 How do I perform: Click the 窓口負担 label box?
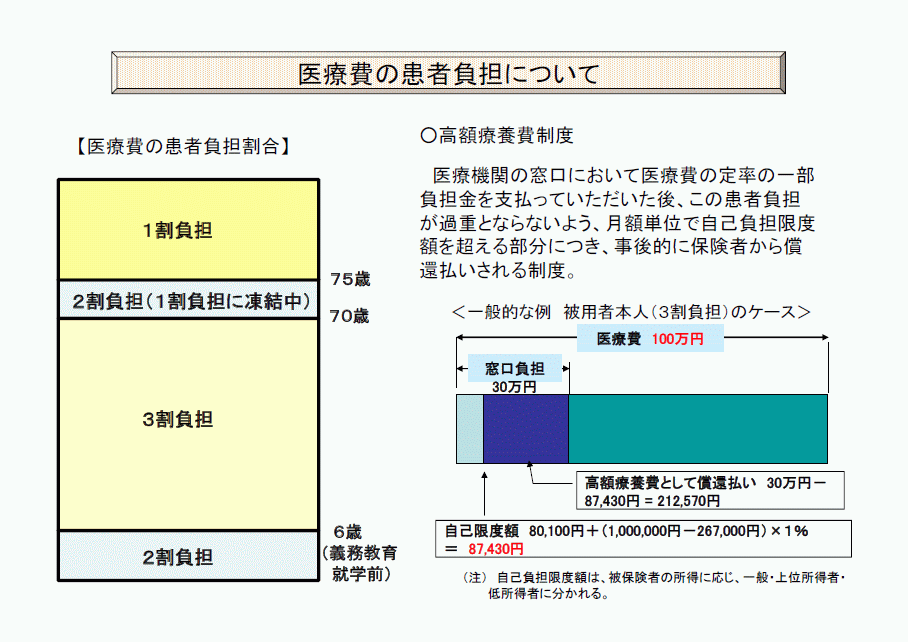(515, 368)
